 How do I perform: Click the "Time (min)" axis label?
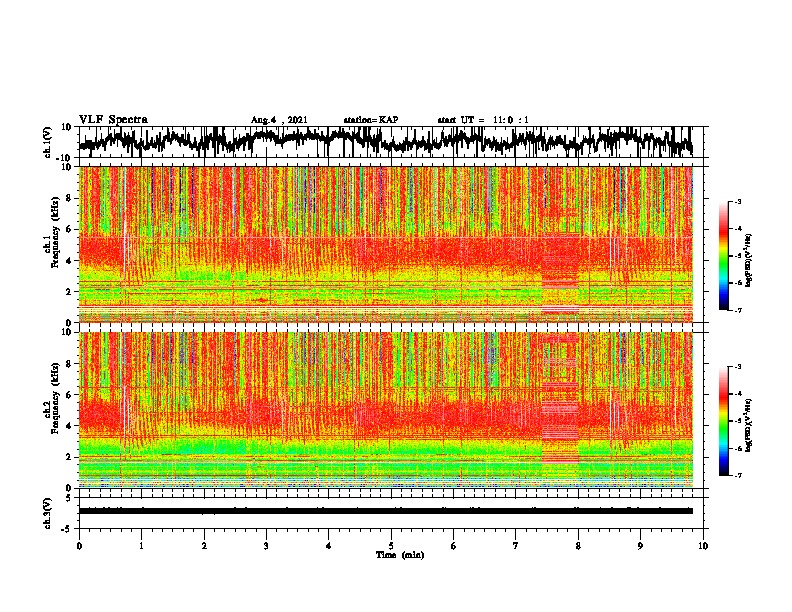tap(400, 555)
